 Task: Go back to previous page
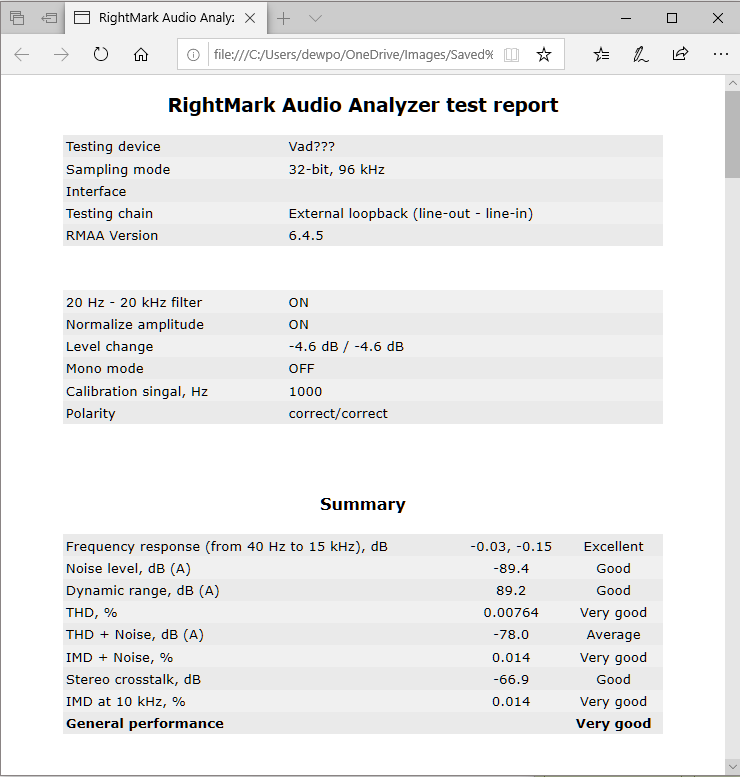(x=22, y=55)
